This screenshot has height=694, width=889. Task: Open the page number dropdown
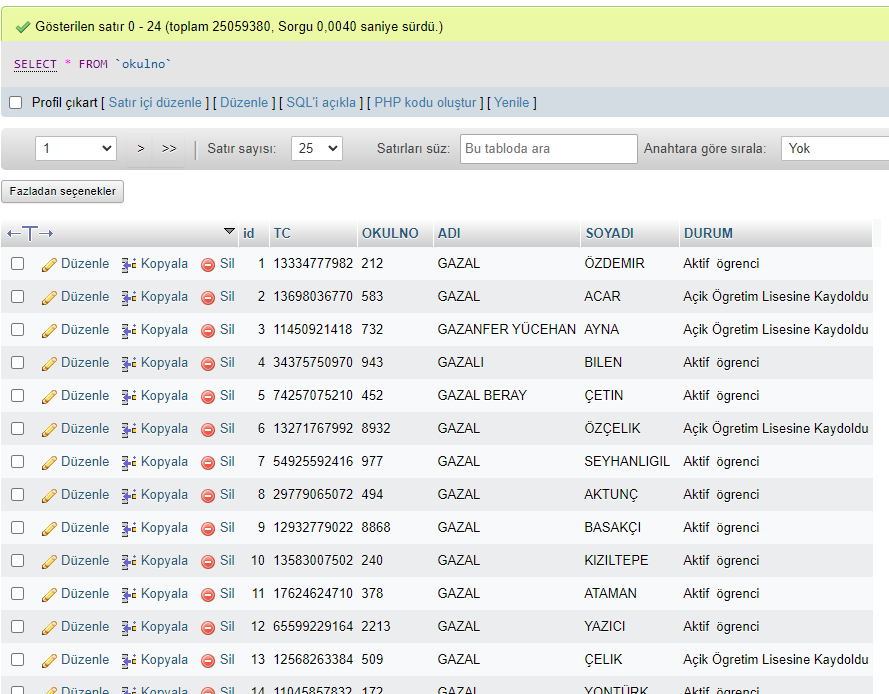pyautogui.click(x=76, y=149)
